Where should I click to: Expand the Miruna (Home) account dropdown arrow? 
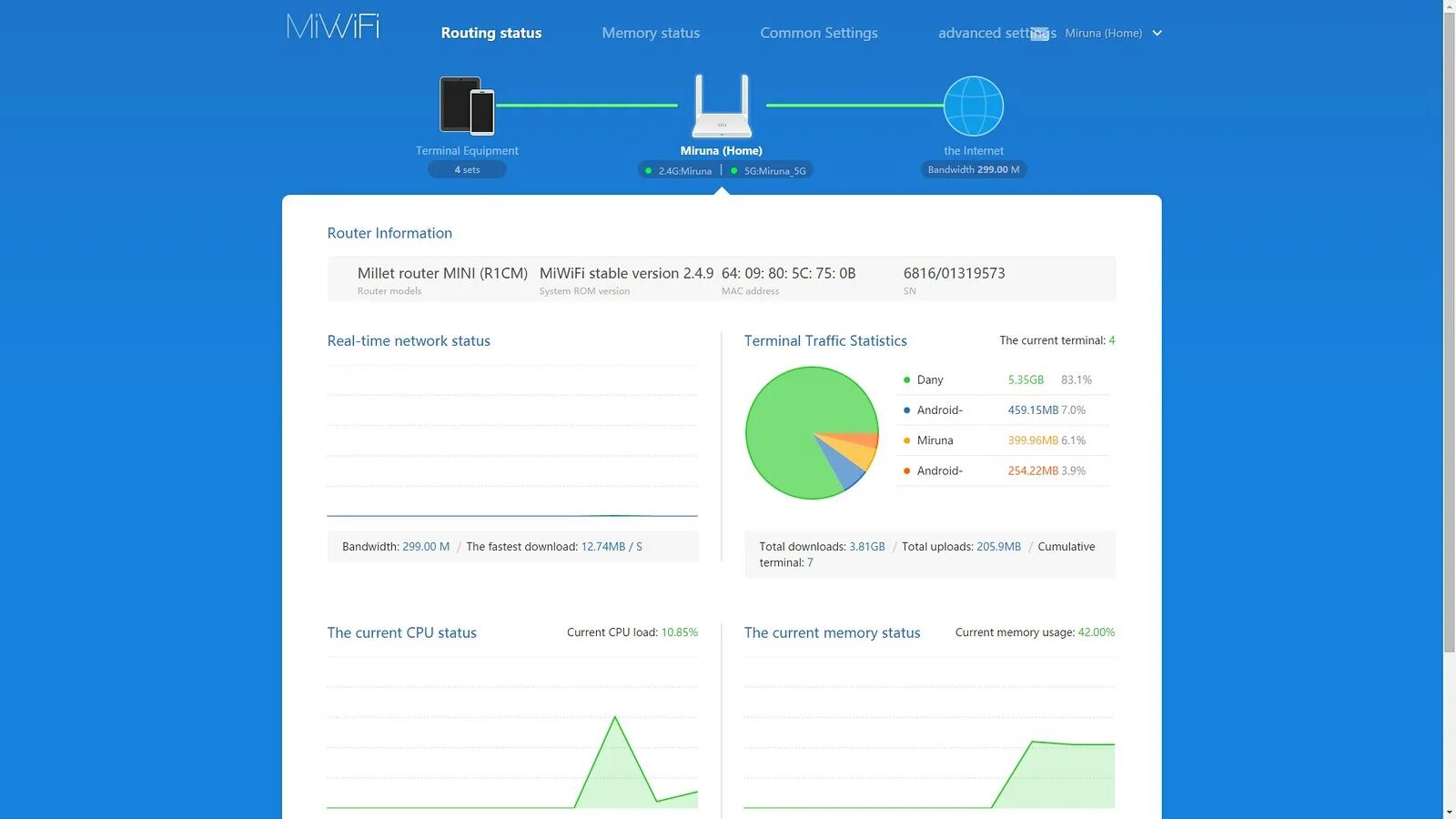point(1158,33)
